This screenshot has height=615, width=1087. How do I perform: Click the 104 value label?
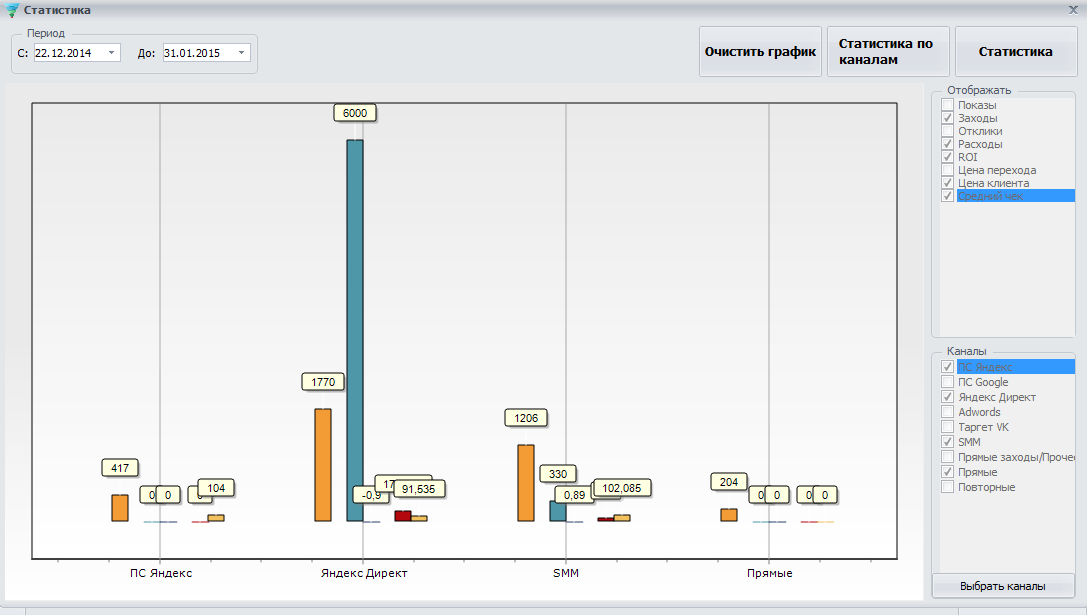pyautogui.click(x=216, y=488)
